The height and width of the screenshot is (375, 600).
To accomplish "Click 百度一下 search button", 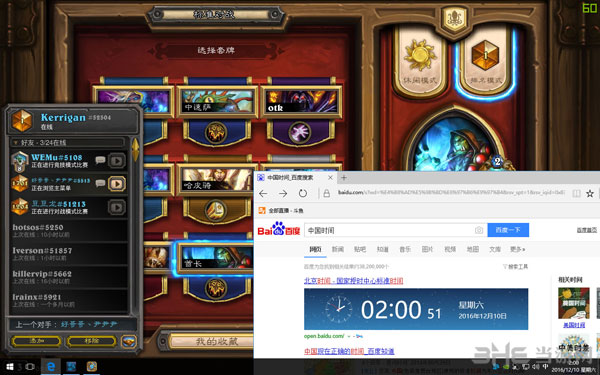I will [x=508, y=230].
